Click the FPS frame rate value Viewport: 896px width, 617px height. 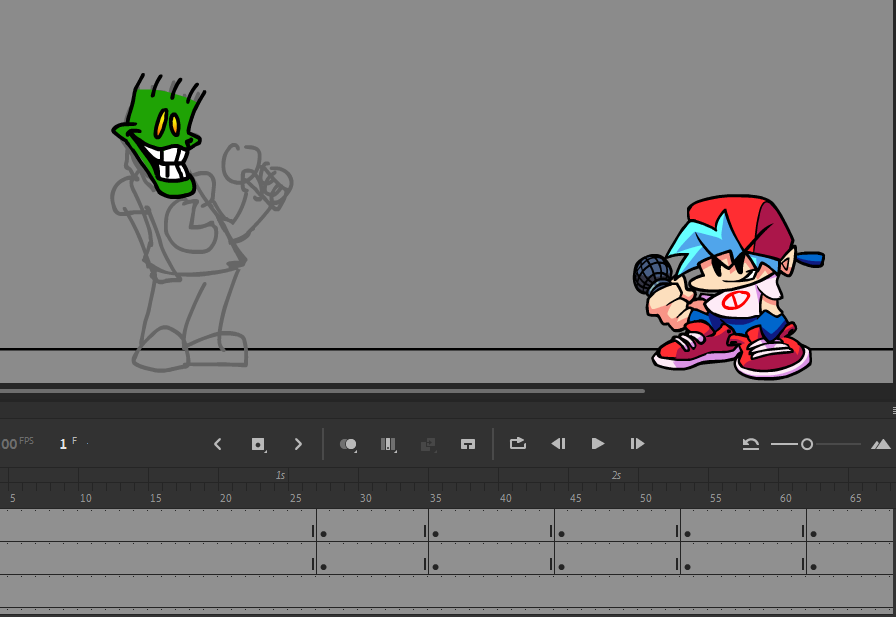pyautogui.click(x=8, y=444)
